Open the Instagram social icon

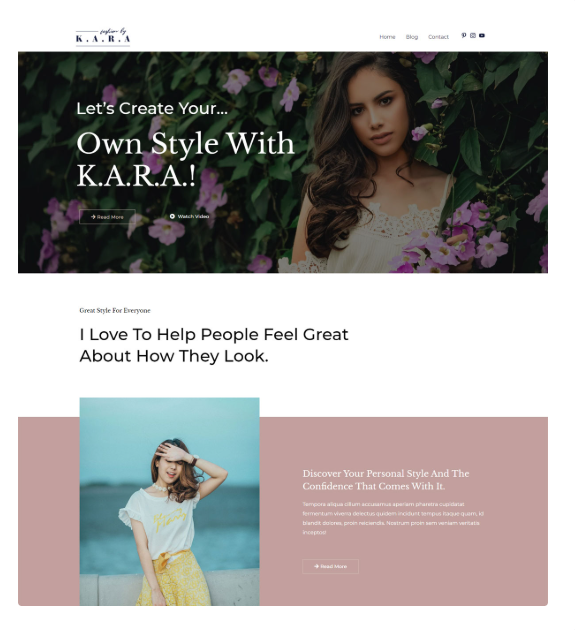tap(473, 35)
